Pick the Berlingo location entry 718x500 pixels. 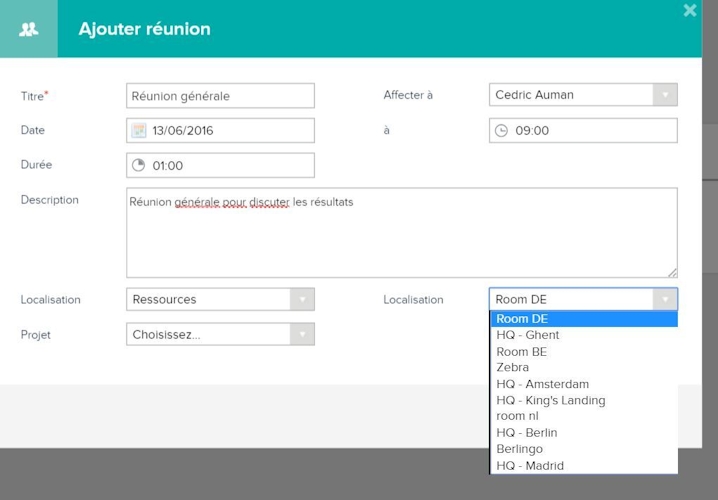pyautogui.click(x=520, y=449)
